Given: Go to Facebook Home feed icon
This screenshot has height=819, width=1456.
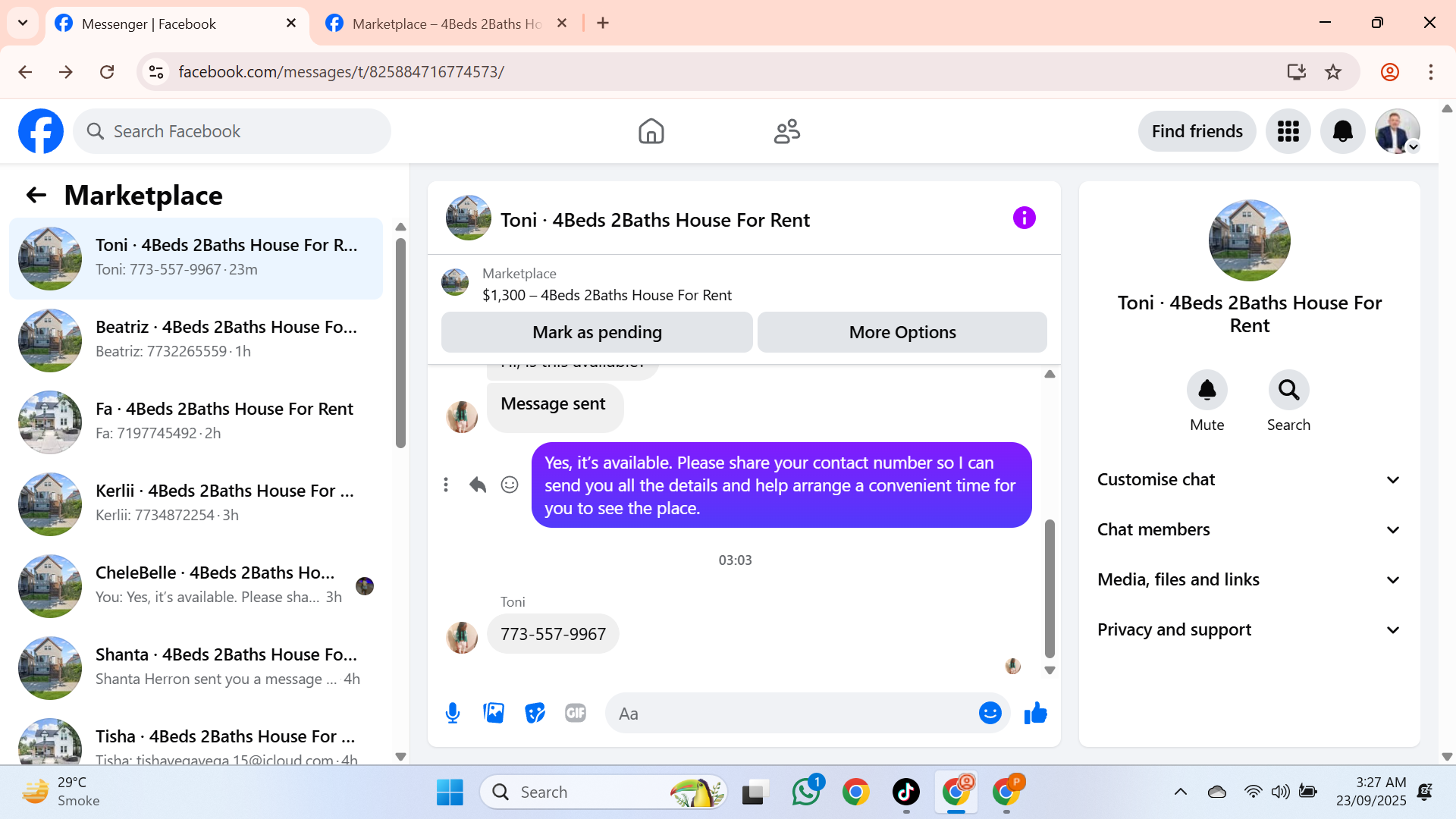Looking at the screenshot, I should click(651, 131).
